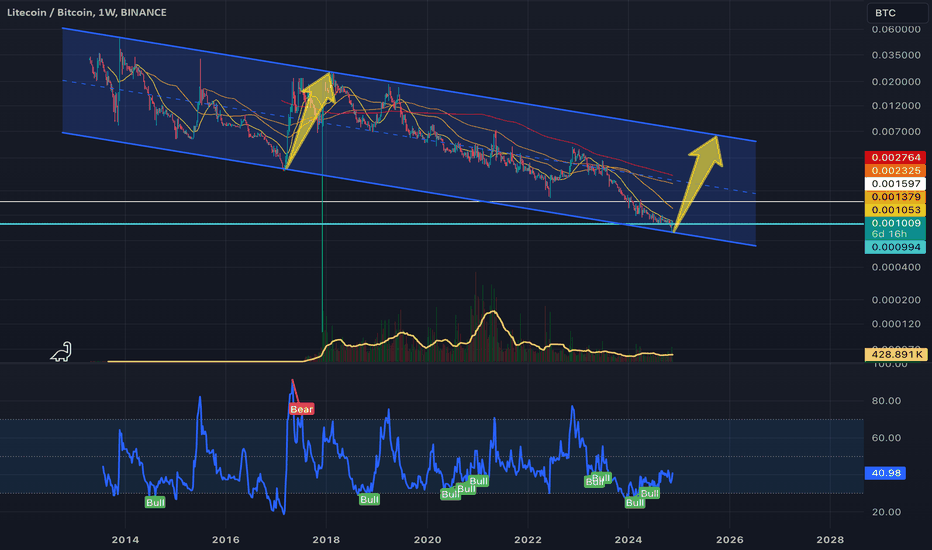Viewport: 932px width, 550px height.
Task: Select the yellow 0.001053 price label
Action: point(895,210)
